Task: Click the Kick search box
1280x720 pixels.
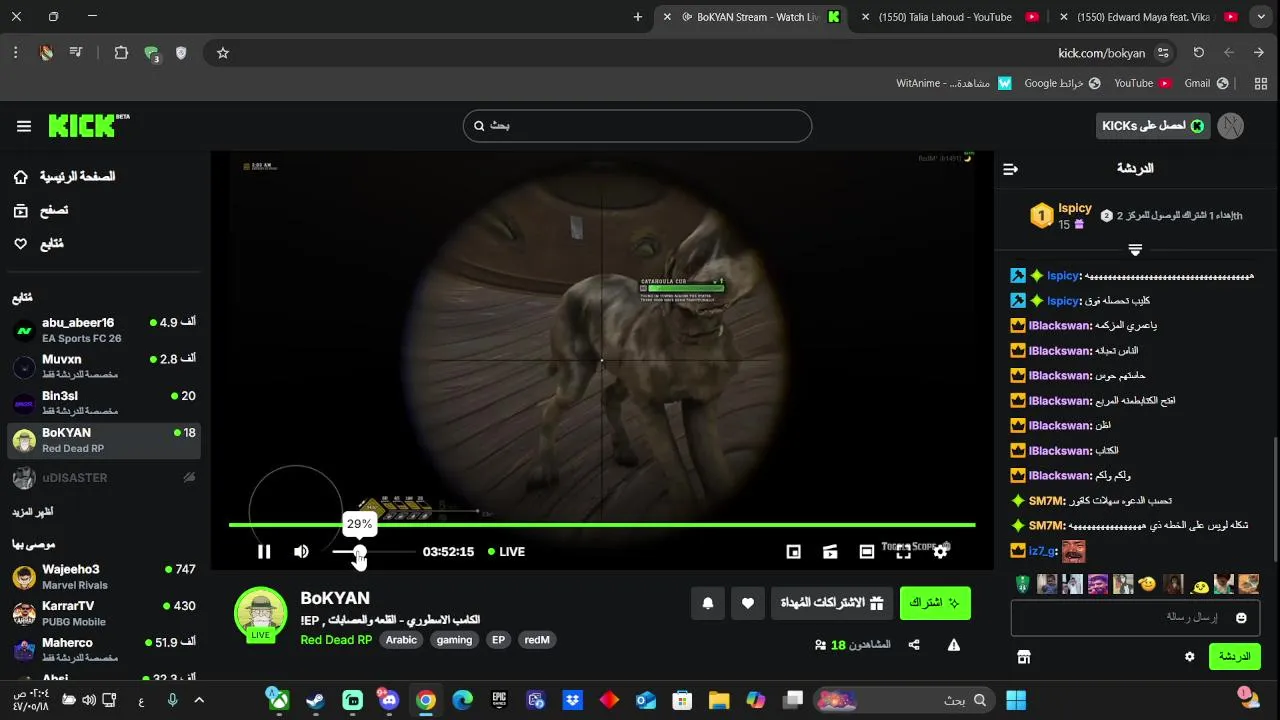Action: pyautogui.click(x=637, y=126)
